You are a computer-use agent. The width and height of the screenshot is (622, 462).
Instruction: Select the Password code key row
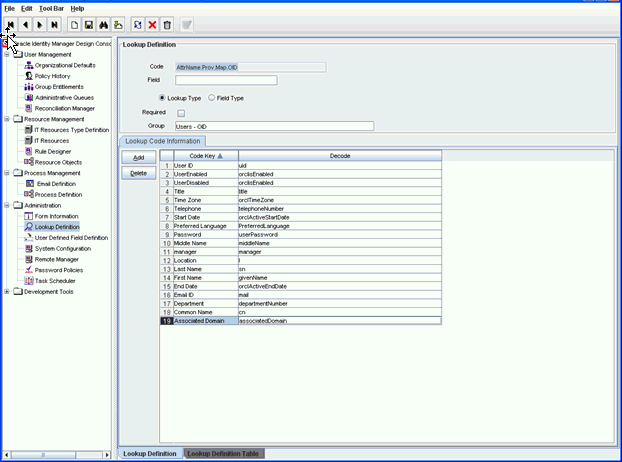(206, 235)
